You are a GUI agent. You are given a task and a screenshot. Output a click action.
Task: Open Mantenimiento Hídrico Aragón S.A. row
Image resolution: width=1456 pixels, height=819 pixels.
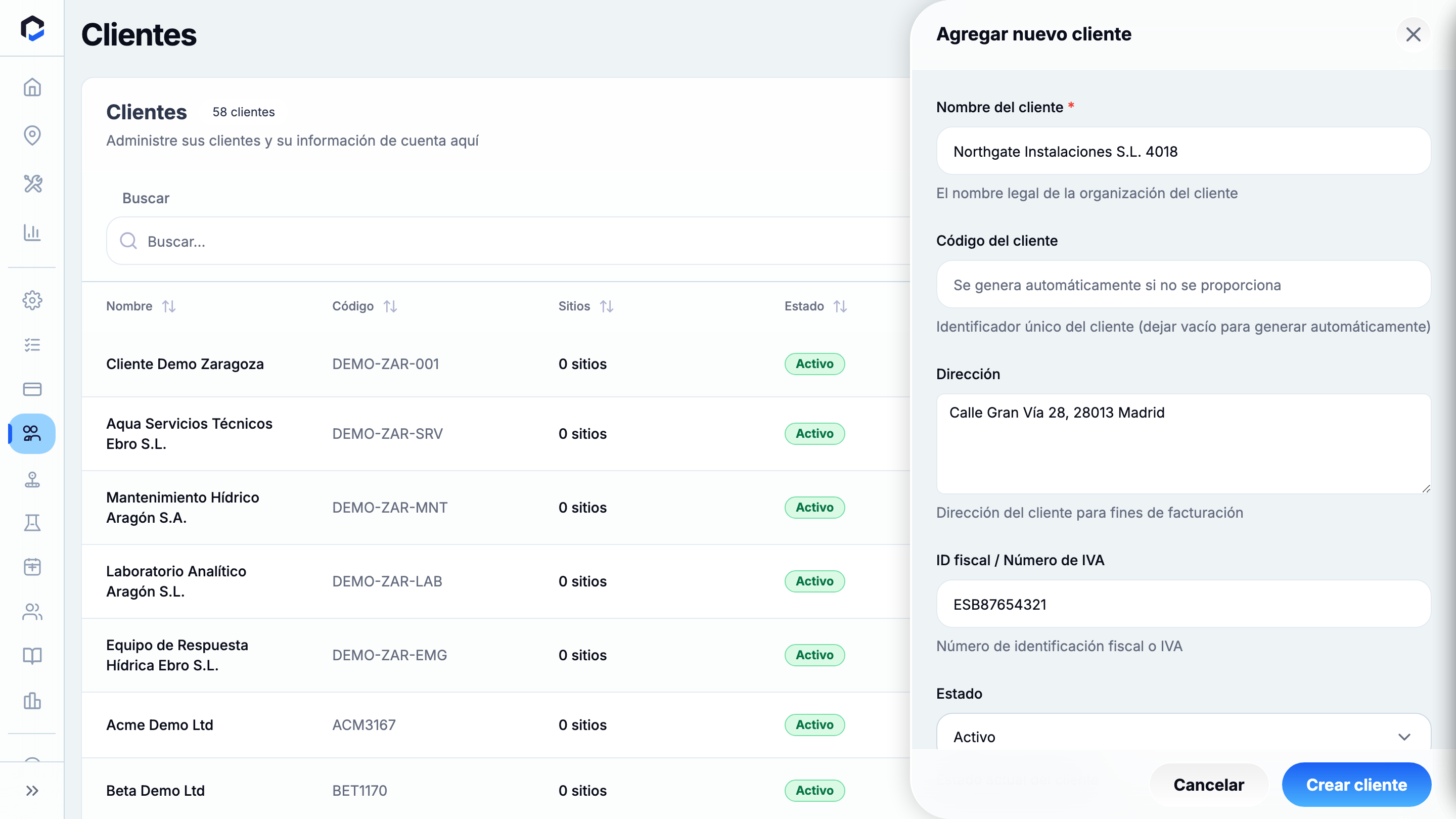[x=495, y=508]
